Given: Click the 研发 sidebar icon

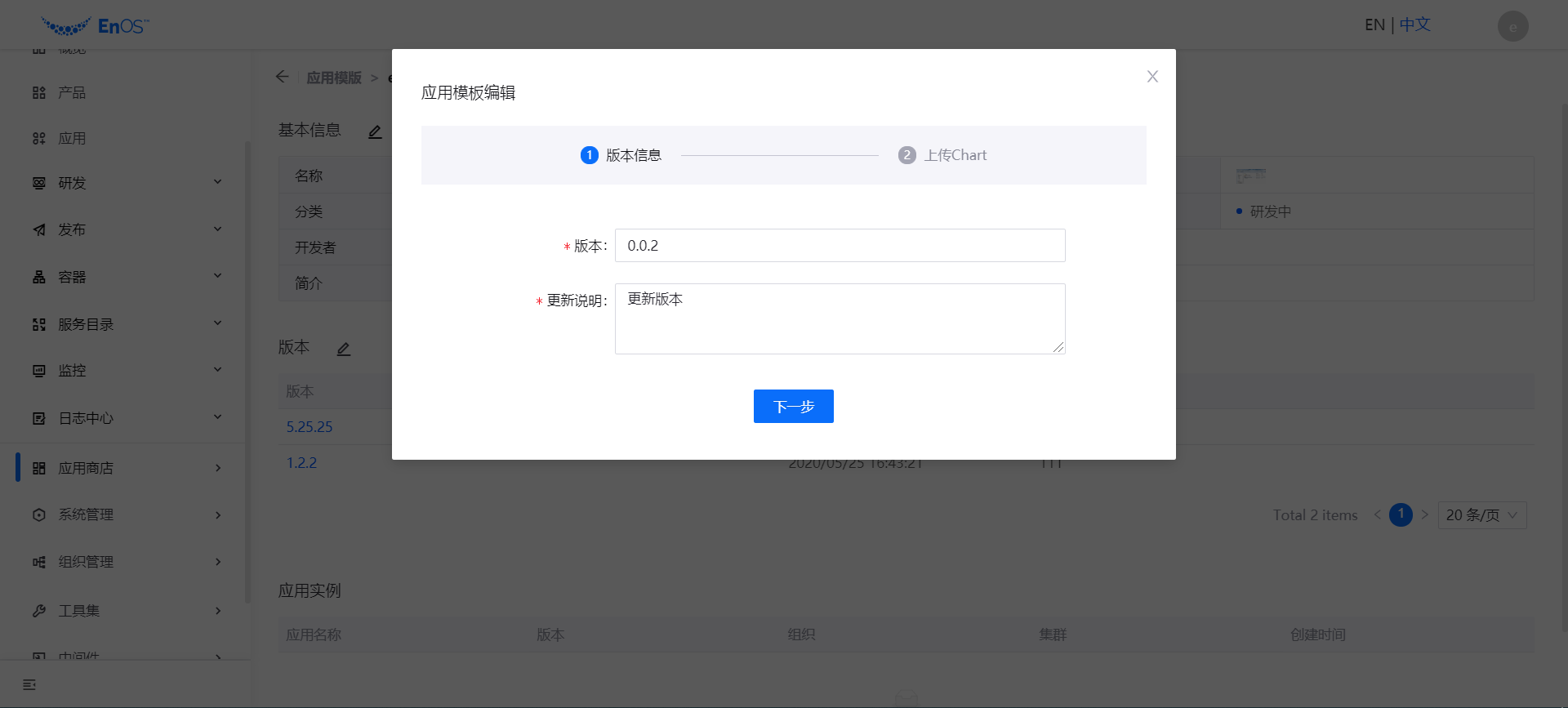Looking at the screenshot, I should click(39, 183).
